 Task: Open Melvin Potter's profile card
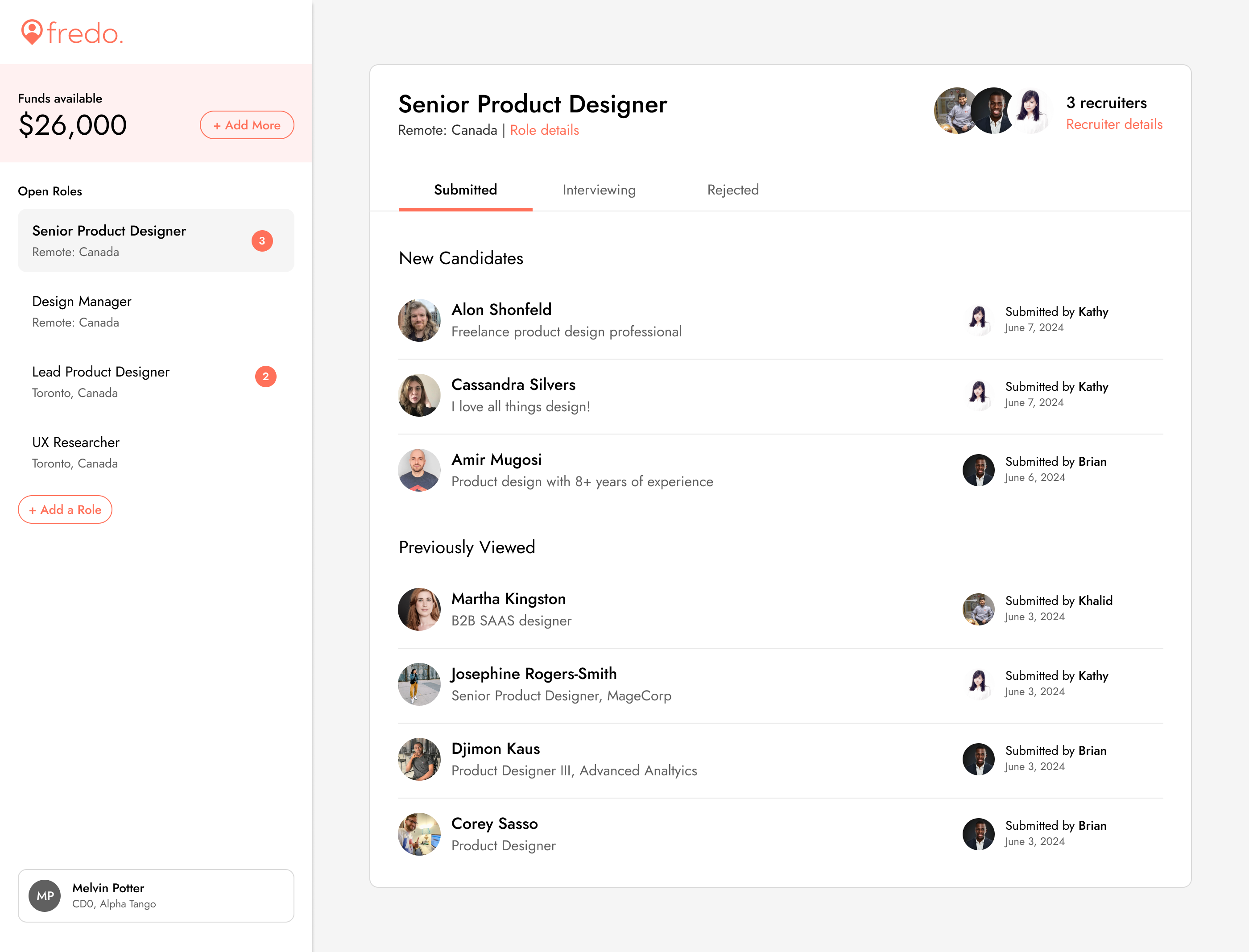(156, 895)
